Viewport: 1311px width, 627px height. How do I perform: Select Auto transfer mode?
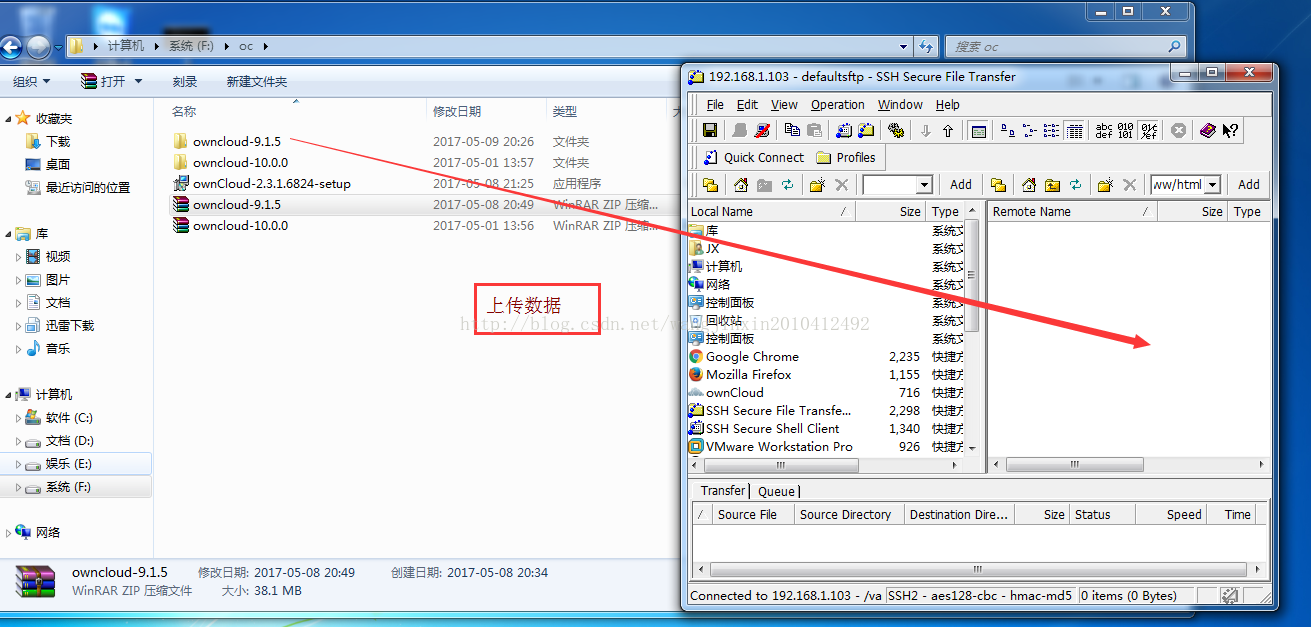1148,131
